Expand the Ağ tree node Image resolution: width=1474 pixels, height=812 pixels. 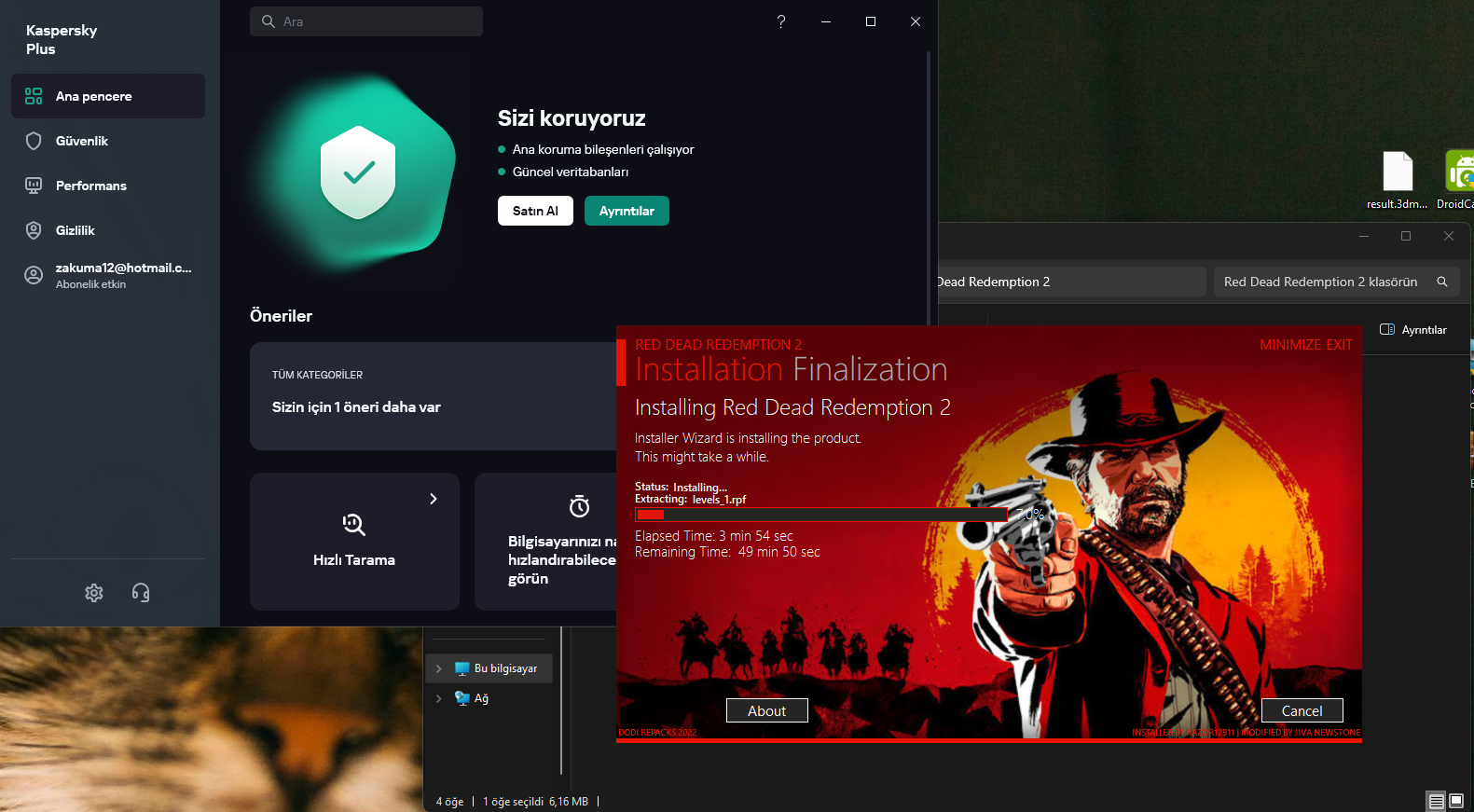pyautogui.click(x=439, y=698)
